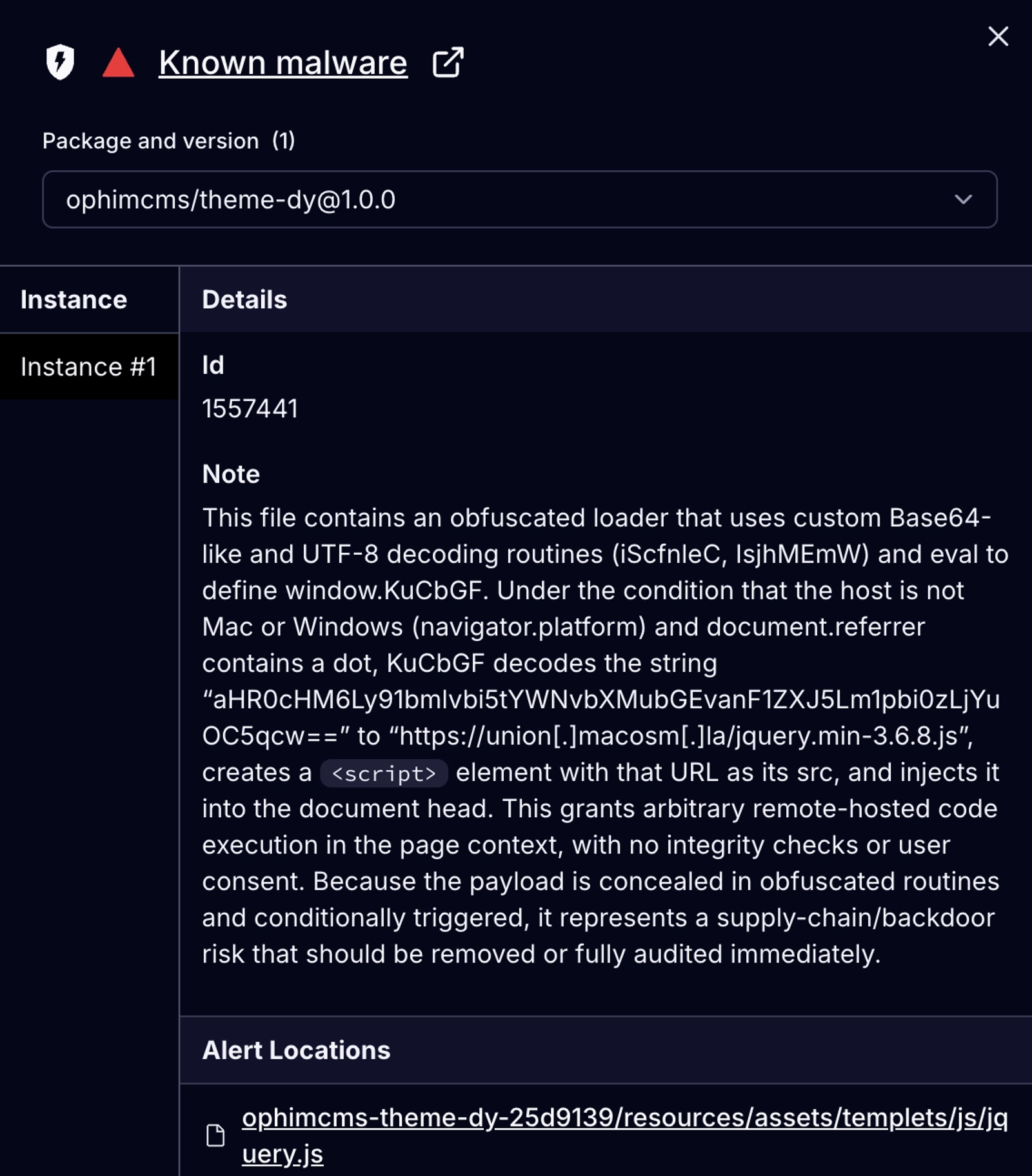Click the Id label above 1557441
The image size is (1032, 1176).
coord(213,364)
